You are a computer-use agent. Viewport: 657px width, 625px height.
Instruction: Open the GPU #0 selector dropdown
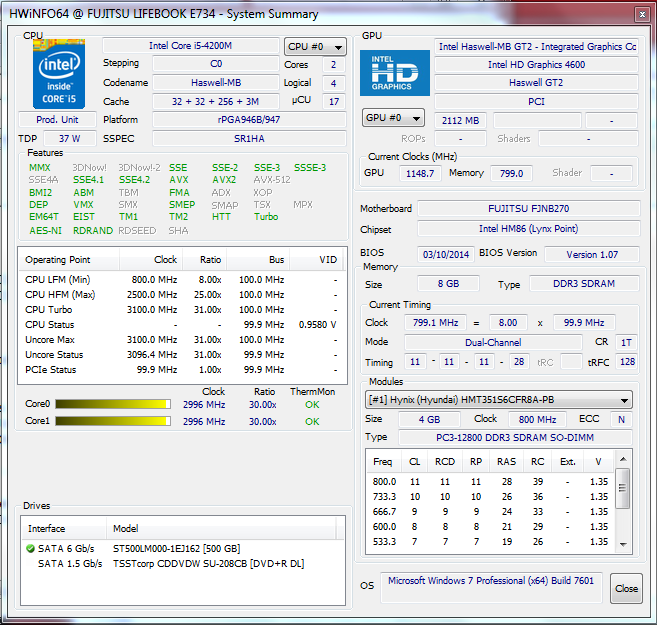393,118
